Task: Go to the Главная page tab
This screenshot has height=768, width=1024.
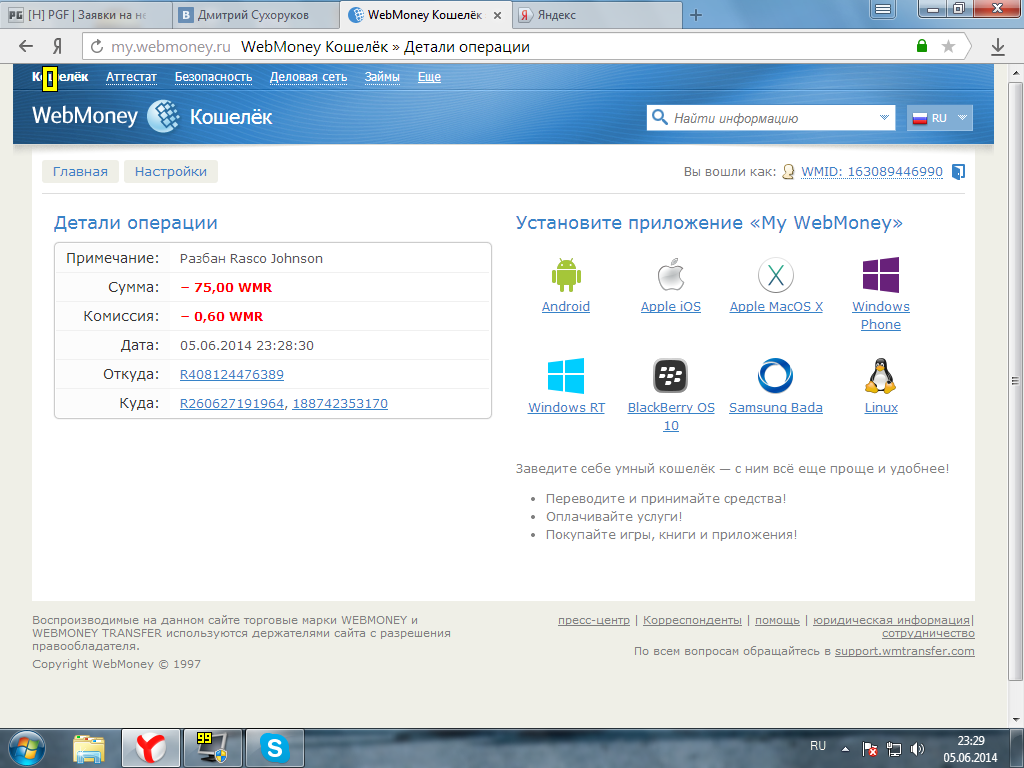Action: click(80, 172)
